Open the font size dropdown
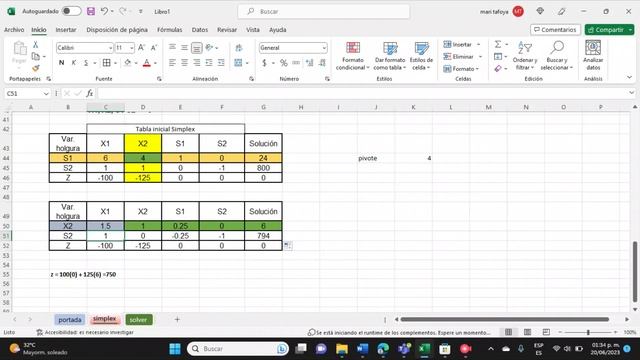Viewport: 640px width, 360px height. (131, 48)
